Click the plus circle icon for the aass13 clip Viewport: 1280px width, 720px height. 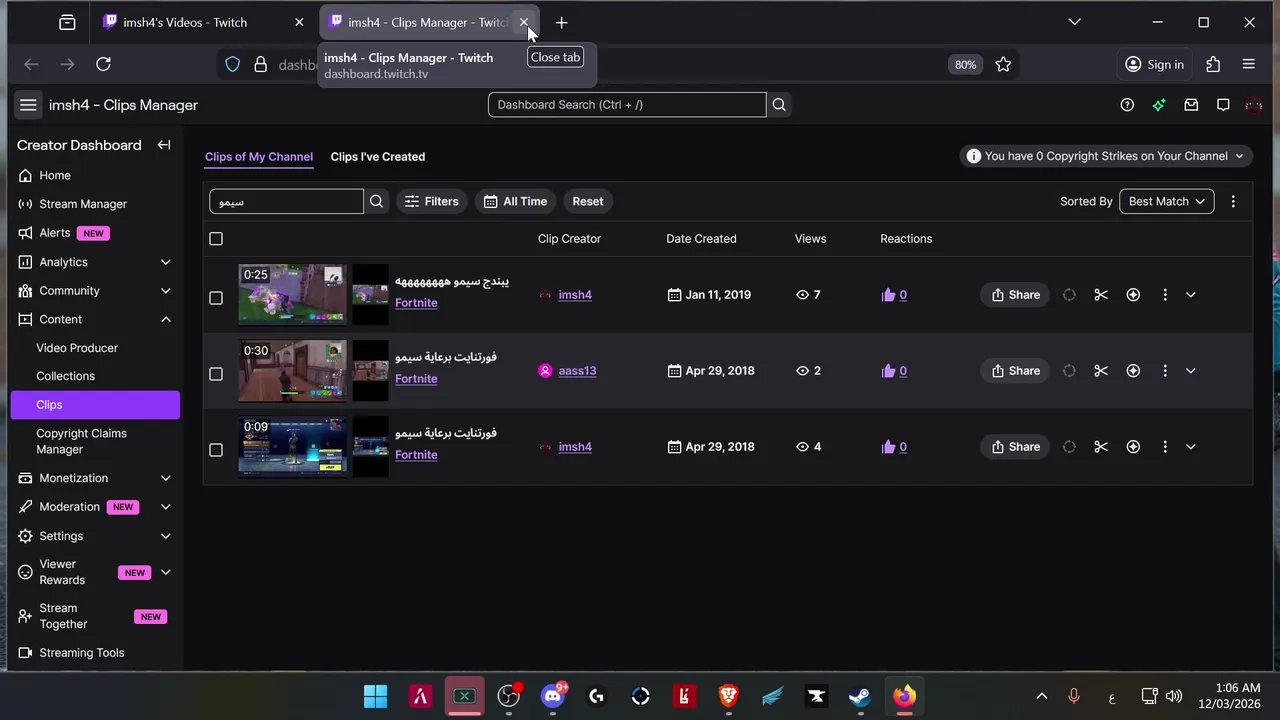click(x=1133, y=371)
